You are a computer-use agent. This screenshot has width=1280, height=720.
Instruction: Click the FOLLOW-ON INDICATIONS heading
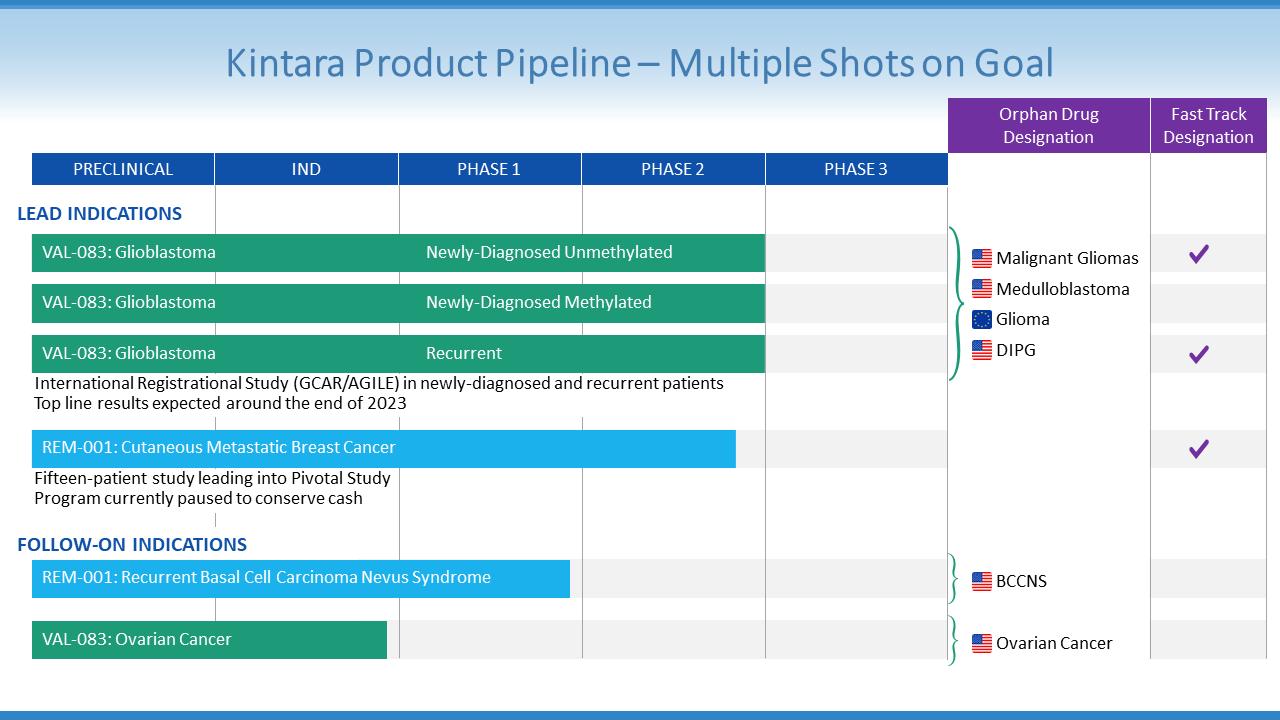click(x=132, y=544)
